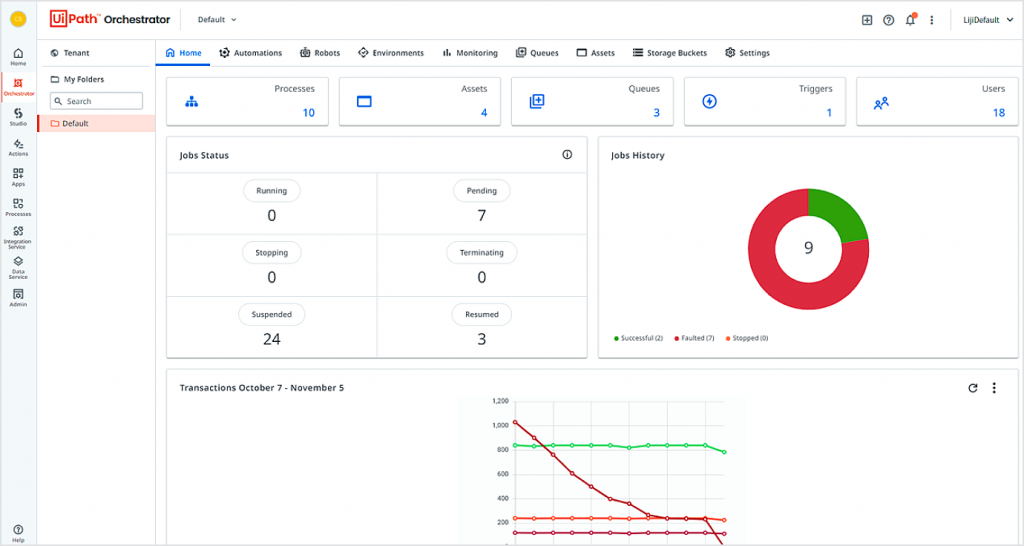Open Studio from left sidebar
The height and width of the screenshot is (546, 1024).
(18, 117)
